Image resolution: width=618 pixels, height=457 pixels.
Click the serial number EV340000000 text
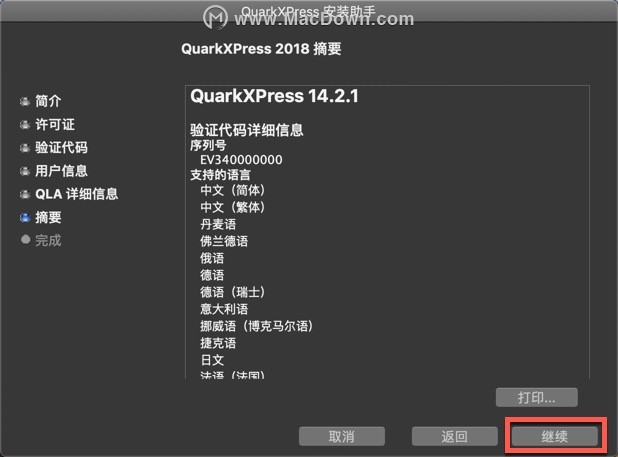click(x=241, y=160)
